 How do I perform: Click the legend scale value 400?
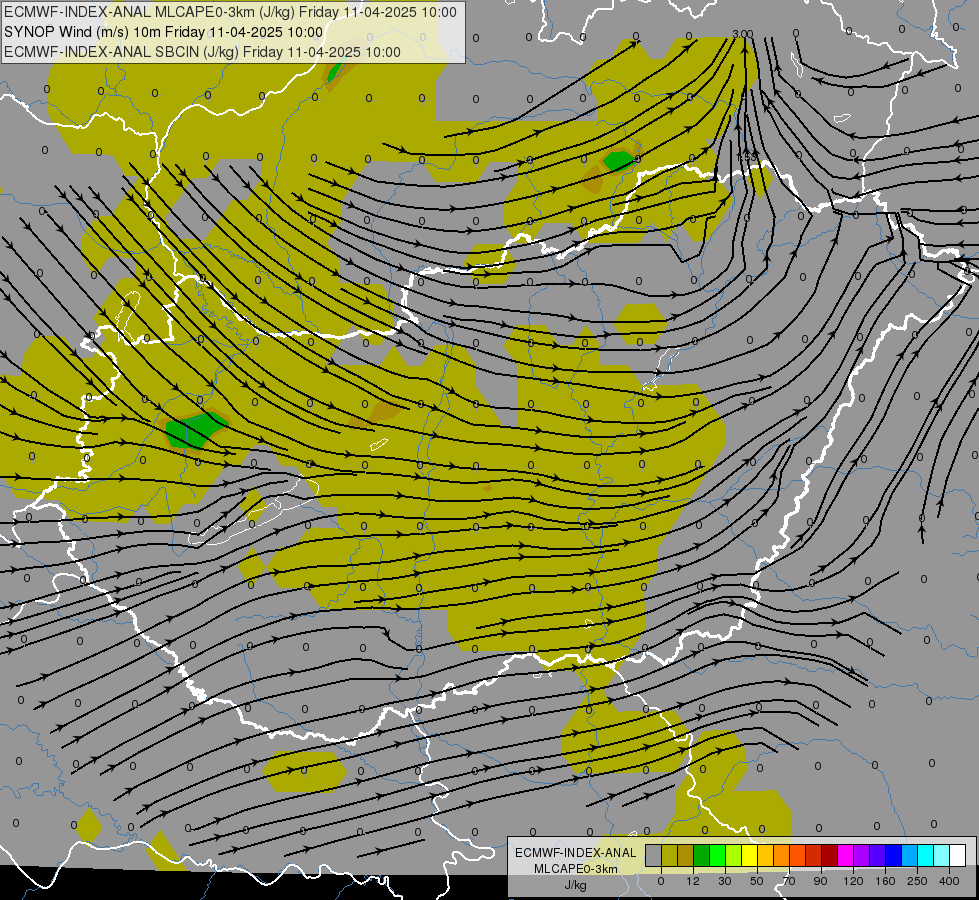click(949, 881)
